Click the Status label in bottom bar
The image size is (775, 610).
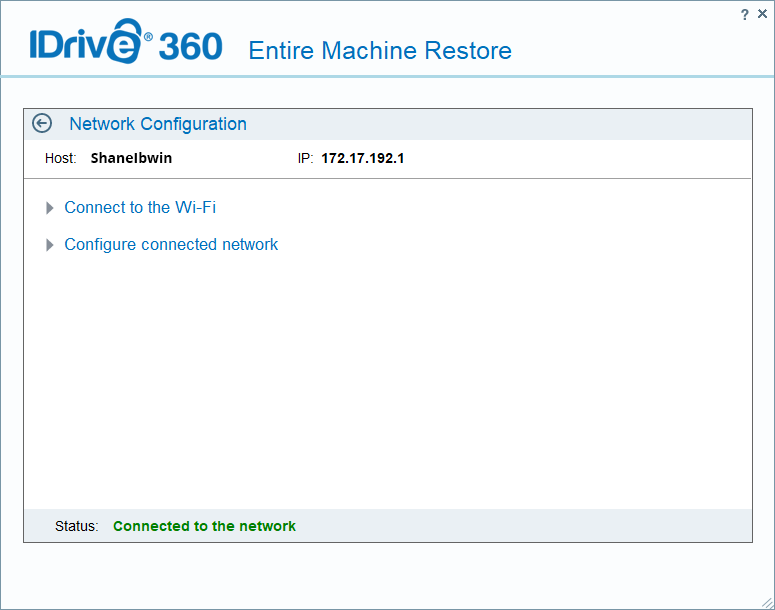point(77,526)
